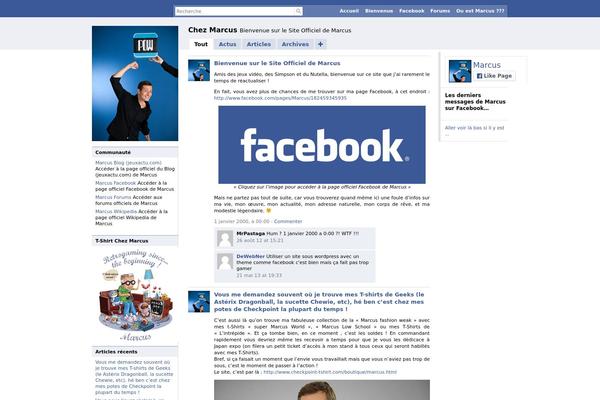Click the Retrogaming T-shirt illustration
The width and height of the screenshot is (600, 400).
135,295
